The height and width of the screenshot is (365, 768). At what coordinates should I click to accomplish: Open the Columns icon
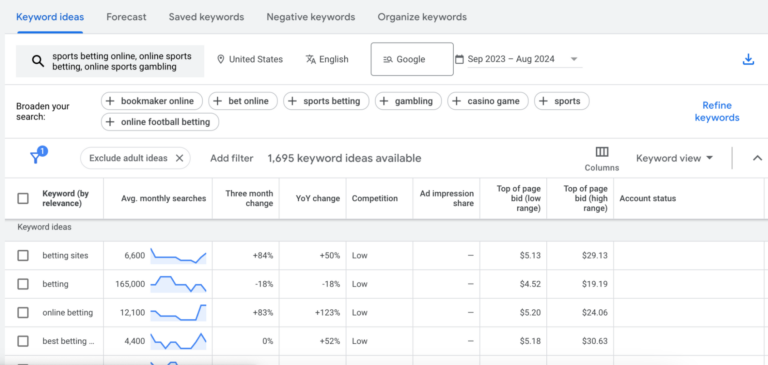pos(601,158)
